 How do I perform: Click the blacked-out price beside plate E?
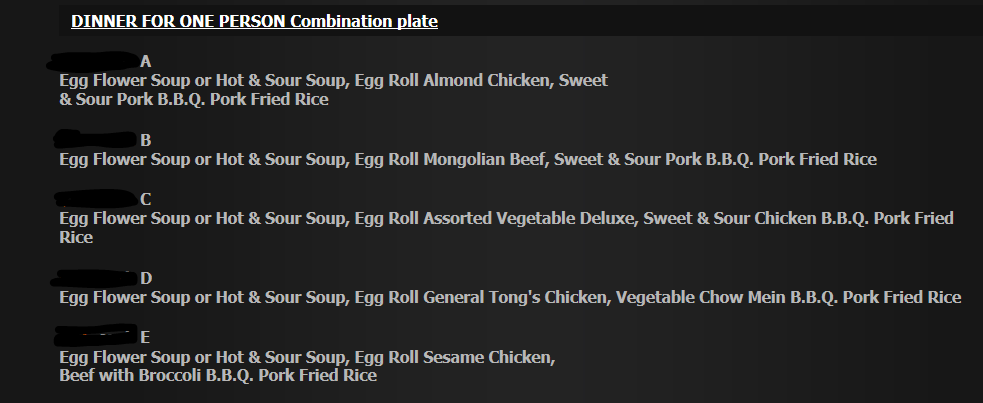95,336
